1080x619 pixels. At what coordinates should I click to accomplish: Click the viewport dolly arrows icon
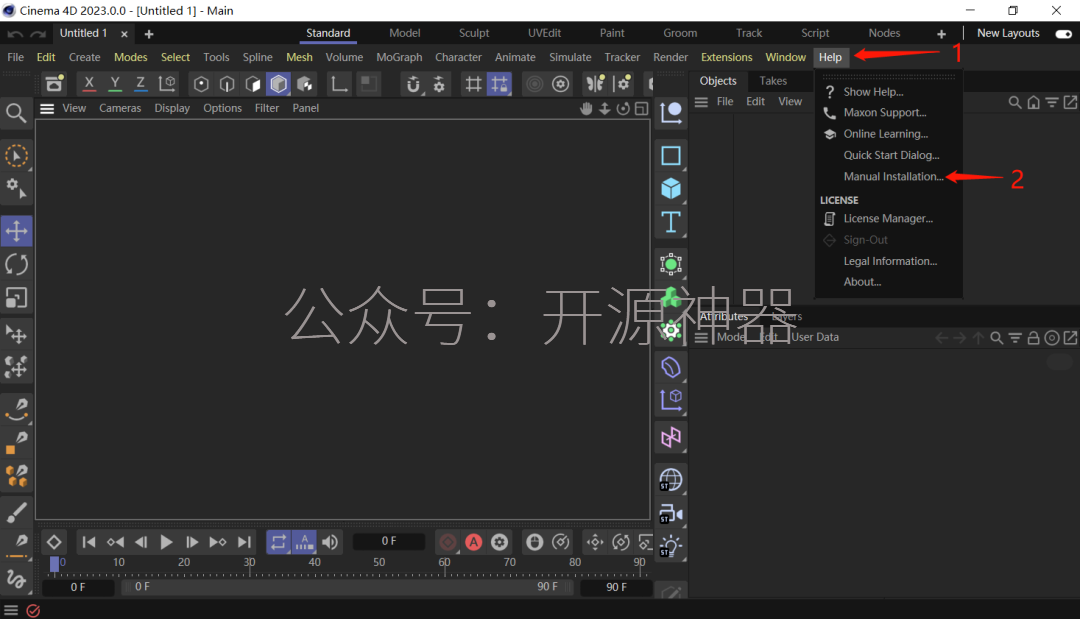click(x=605, y=108)
